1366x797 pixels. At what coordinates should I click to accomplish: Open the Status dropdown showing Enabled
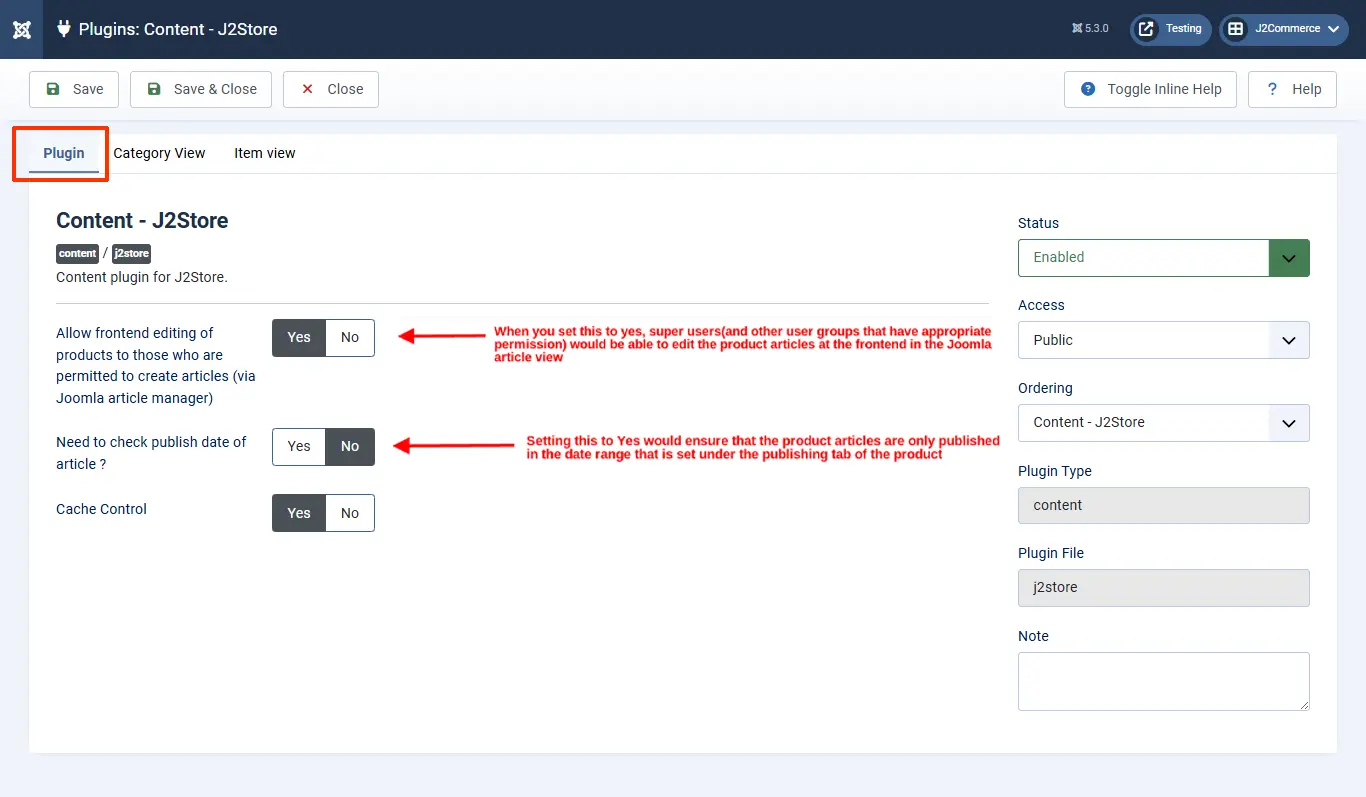point(1163,257)
